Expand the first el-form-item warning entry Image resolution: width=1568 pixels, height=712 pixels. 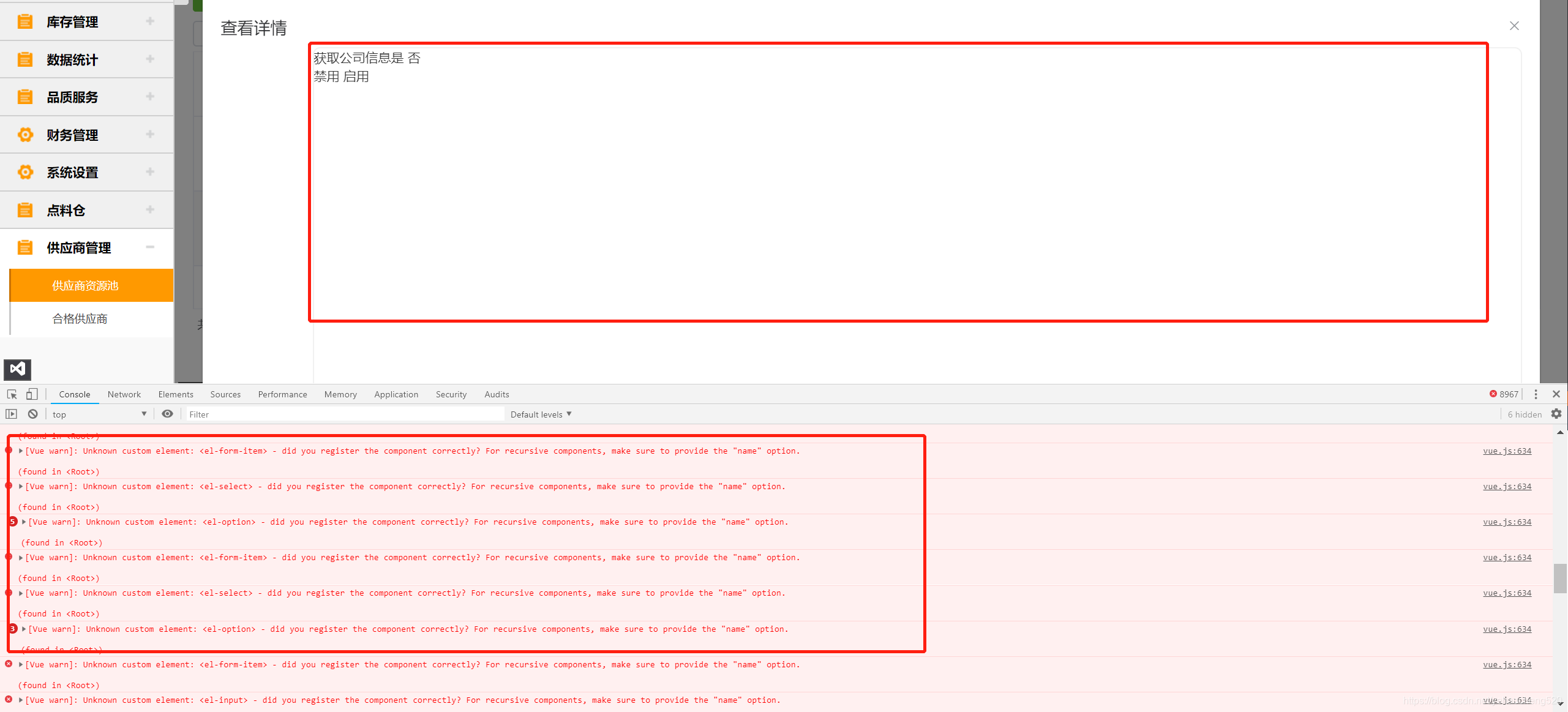point(21,451)
